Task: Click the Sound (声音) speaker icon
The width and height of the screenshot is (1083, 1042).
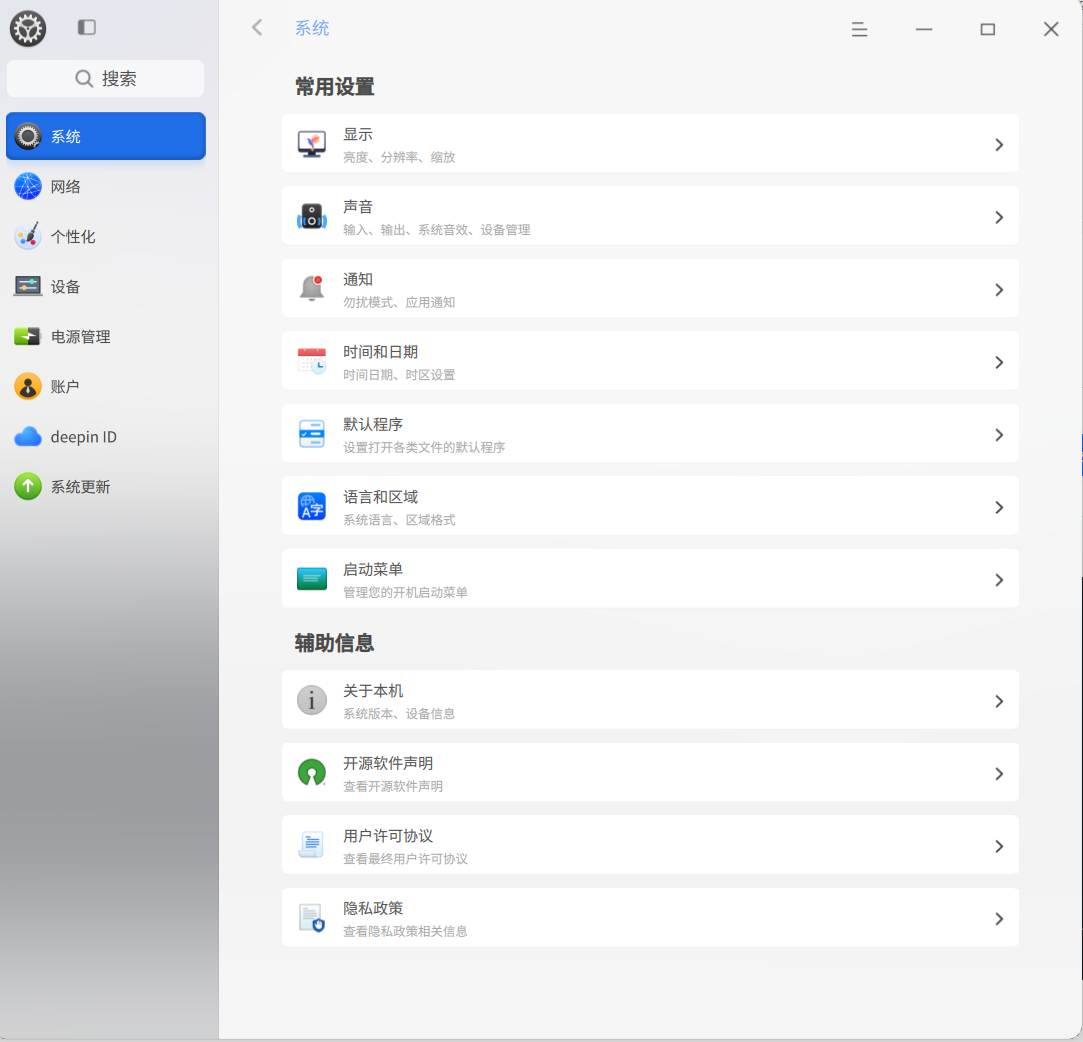Action: [x=312, y=216]
